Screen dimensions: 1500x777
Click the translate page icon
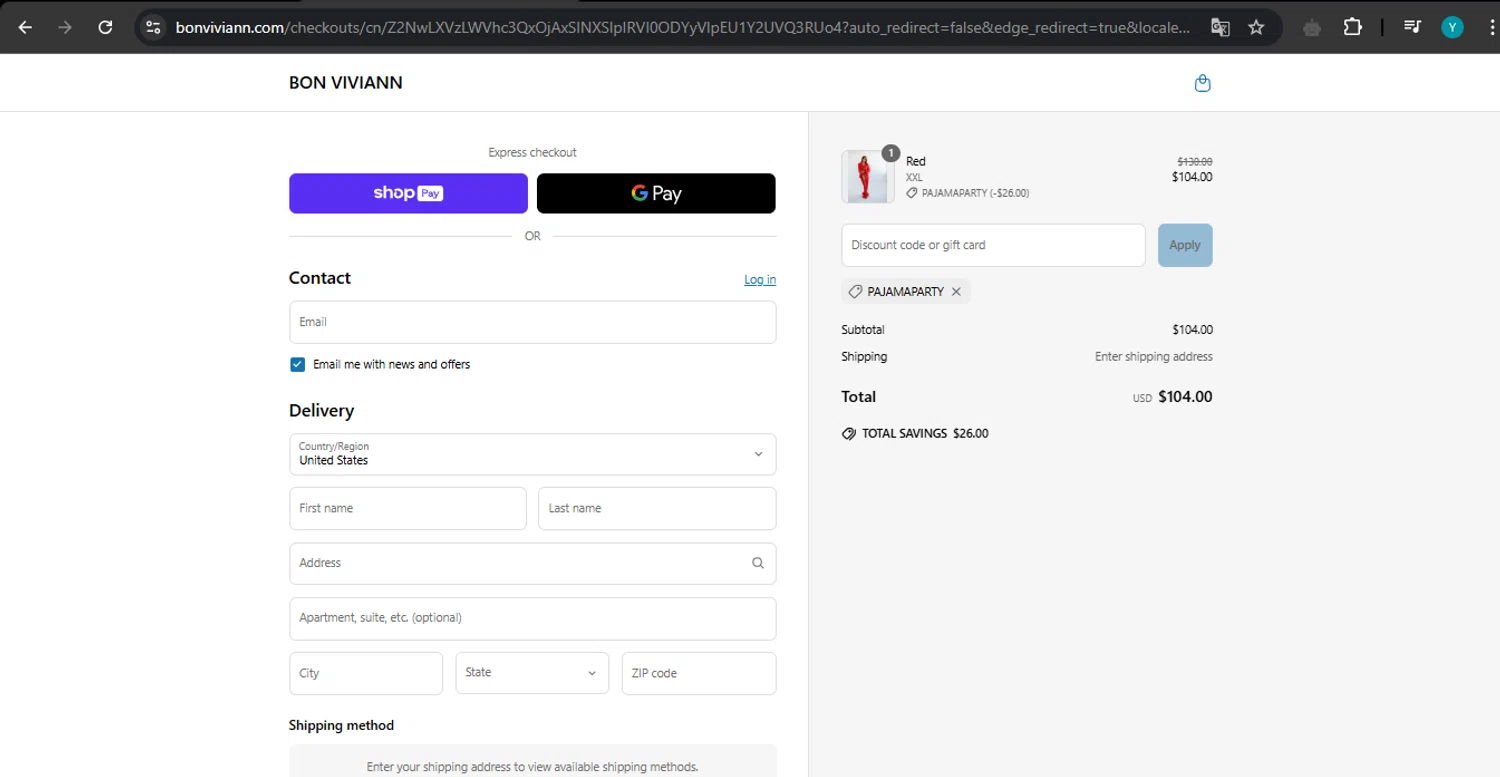(1220, 27)
